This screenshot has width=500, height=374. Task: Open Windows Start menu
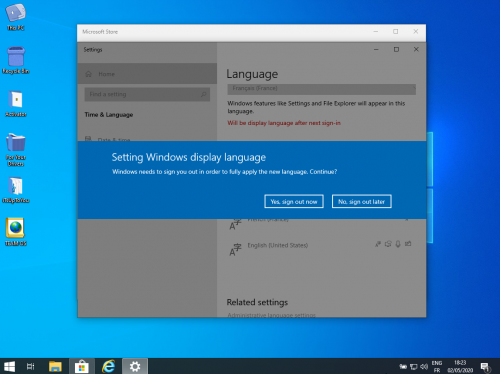9,366
